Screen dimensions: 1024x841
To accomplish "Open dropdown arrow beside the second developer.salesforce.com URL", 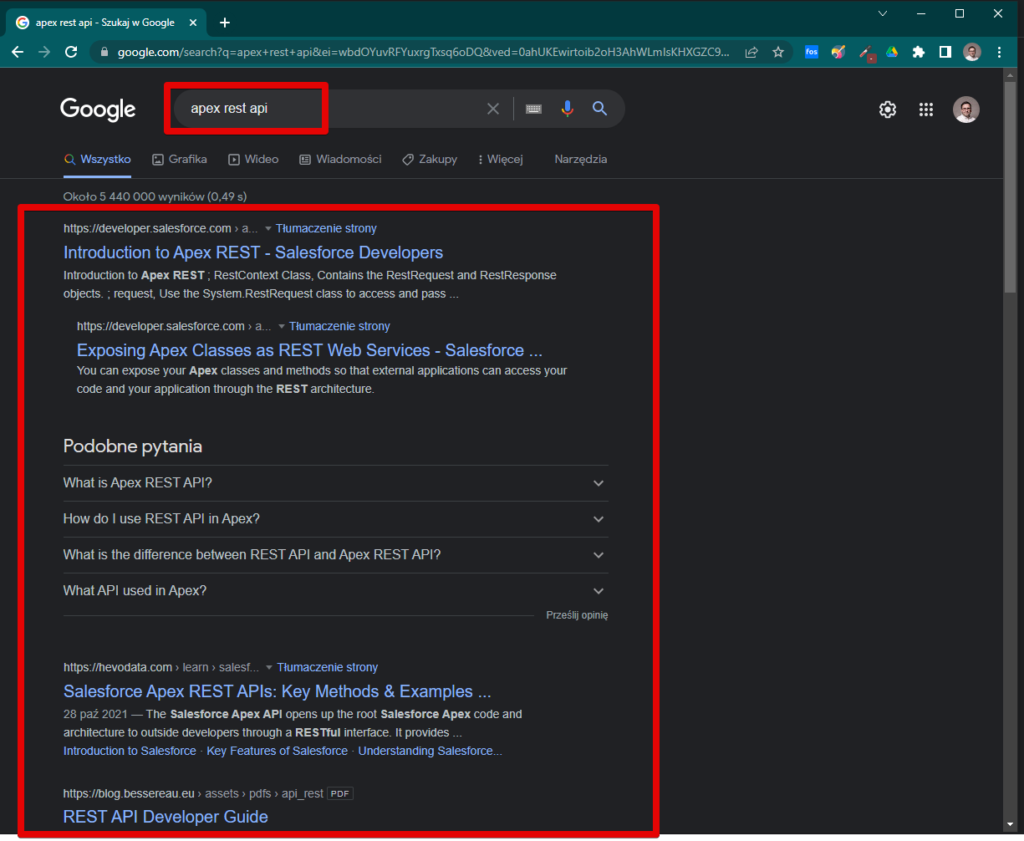I will (x=281, y=326).
